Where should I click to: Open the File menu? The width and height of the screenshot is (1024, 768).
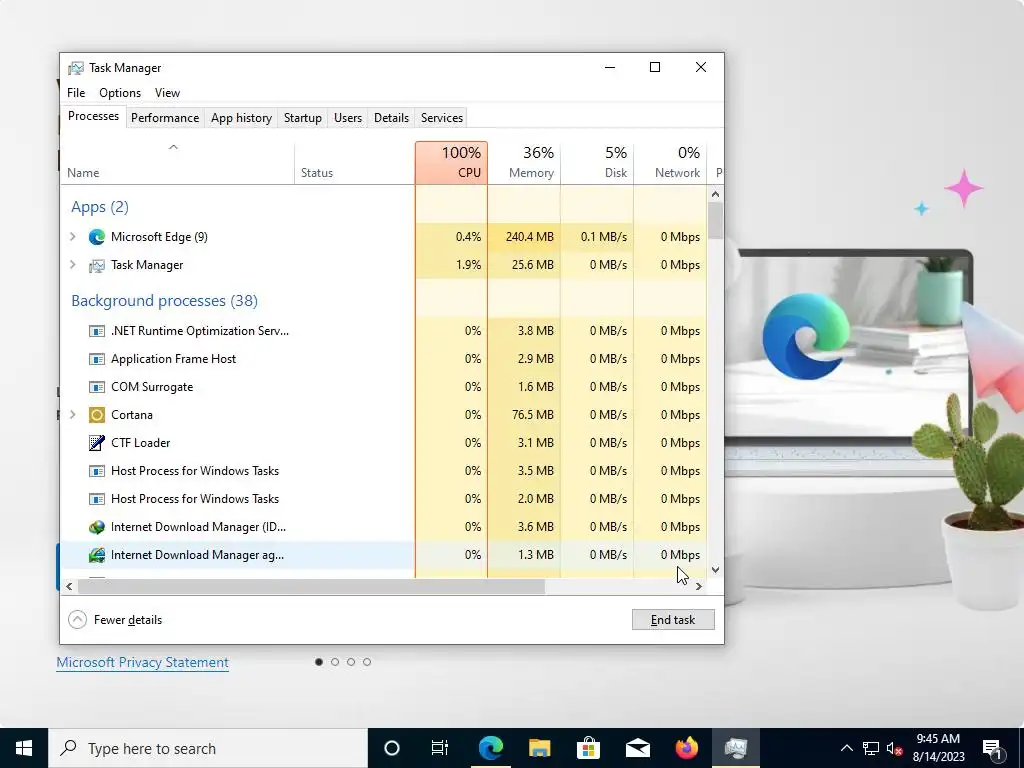pyautogui.click(x=76, y=93)
